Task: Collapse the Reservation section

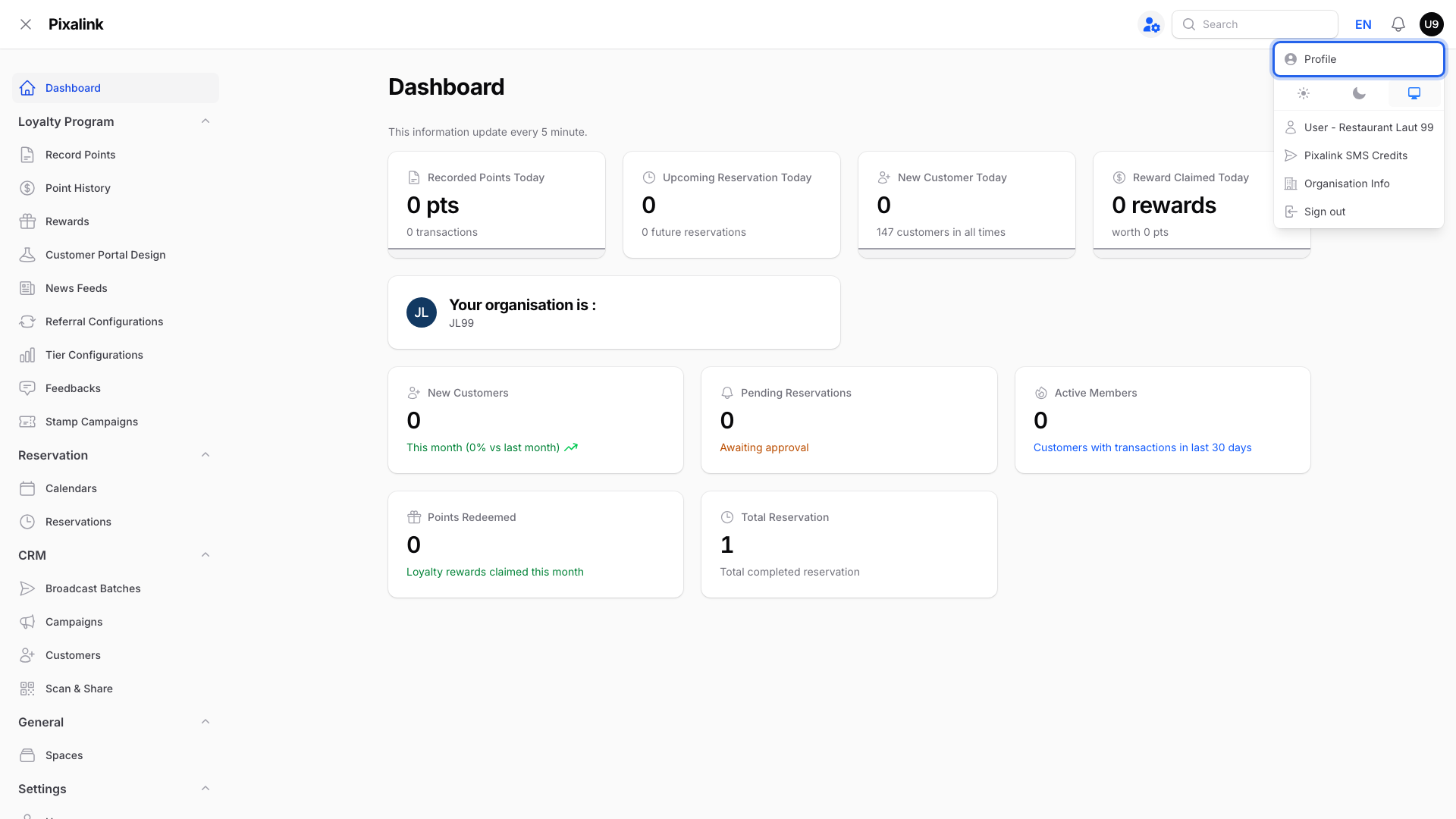Action: click(206, 455)
